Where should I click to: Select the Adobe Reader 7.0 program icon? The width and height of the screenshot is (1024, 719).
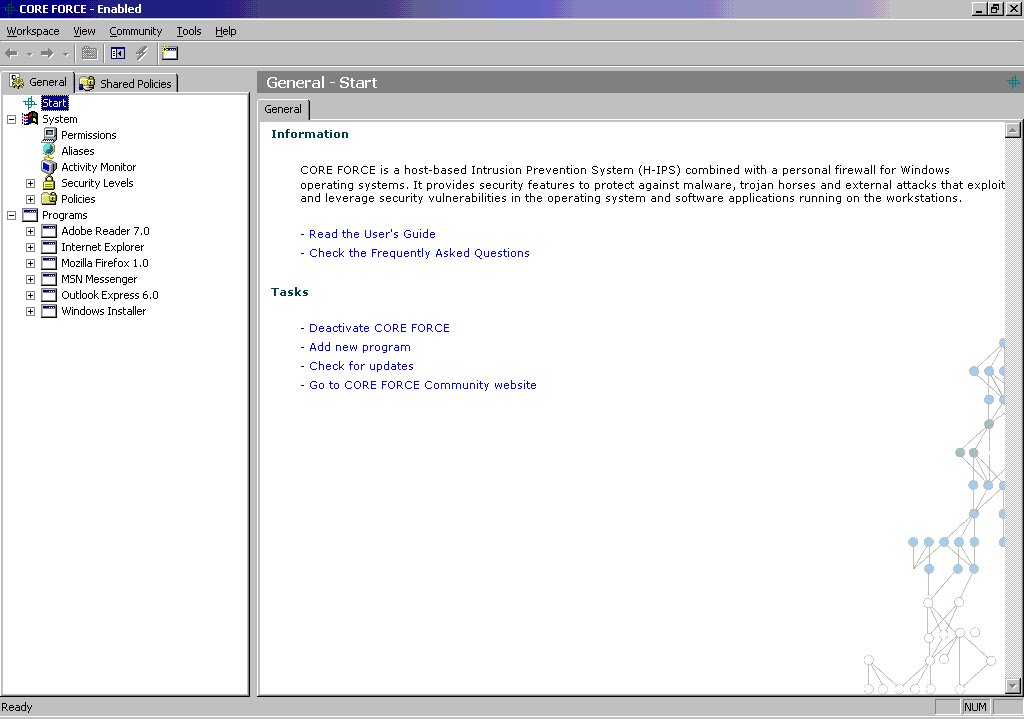coord(49,231)
